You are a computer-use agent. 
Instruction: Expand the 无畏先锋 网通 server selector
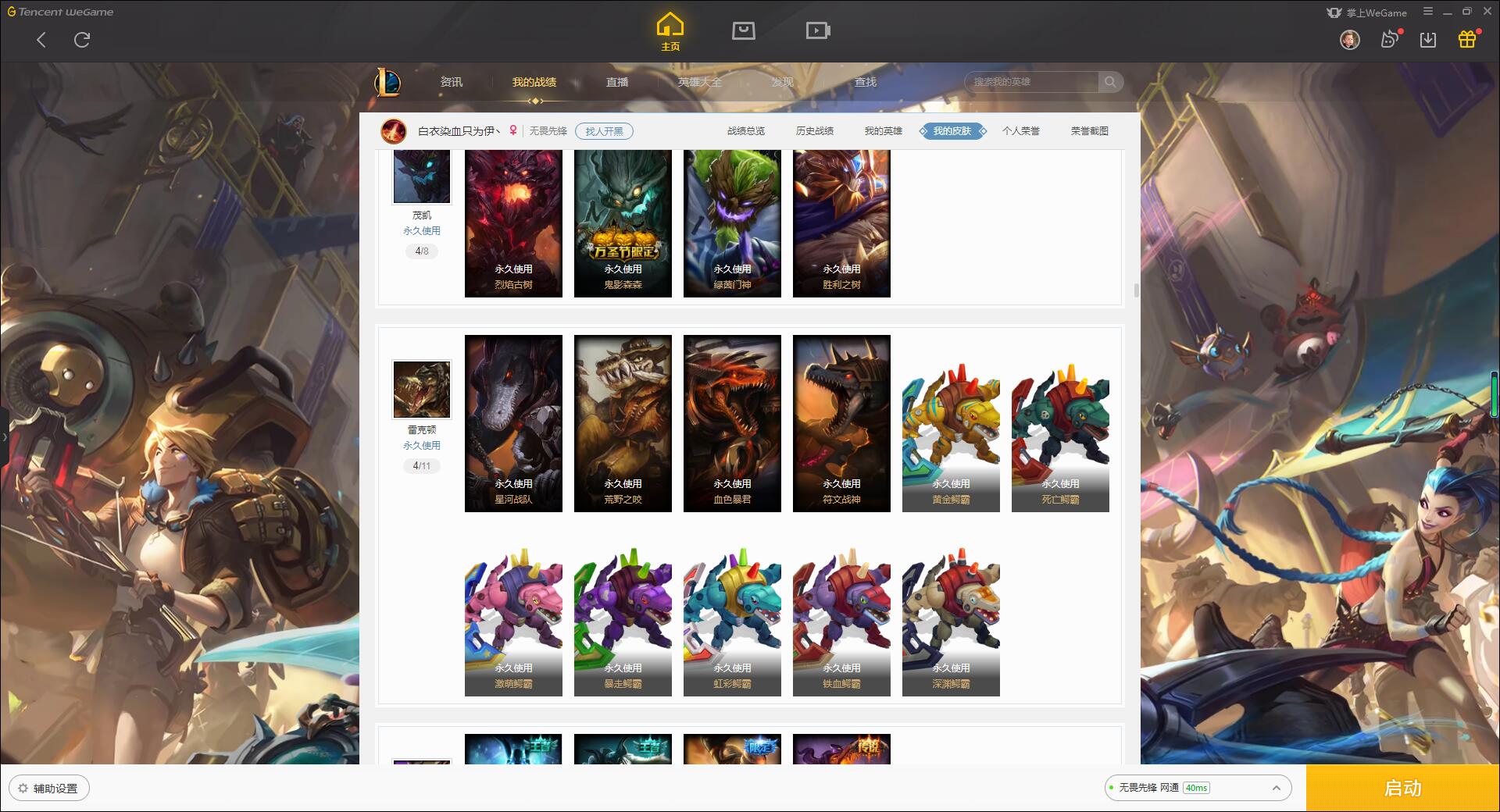pos(1198,788)
